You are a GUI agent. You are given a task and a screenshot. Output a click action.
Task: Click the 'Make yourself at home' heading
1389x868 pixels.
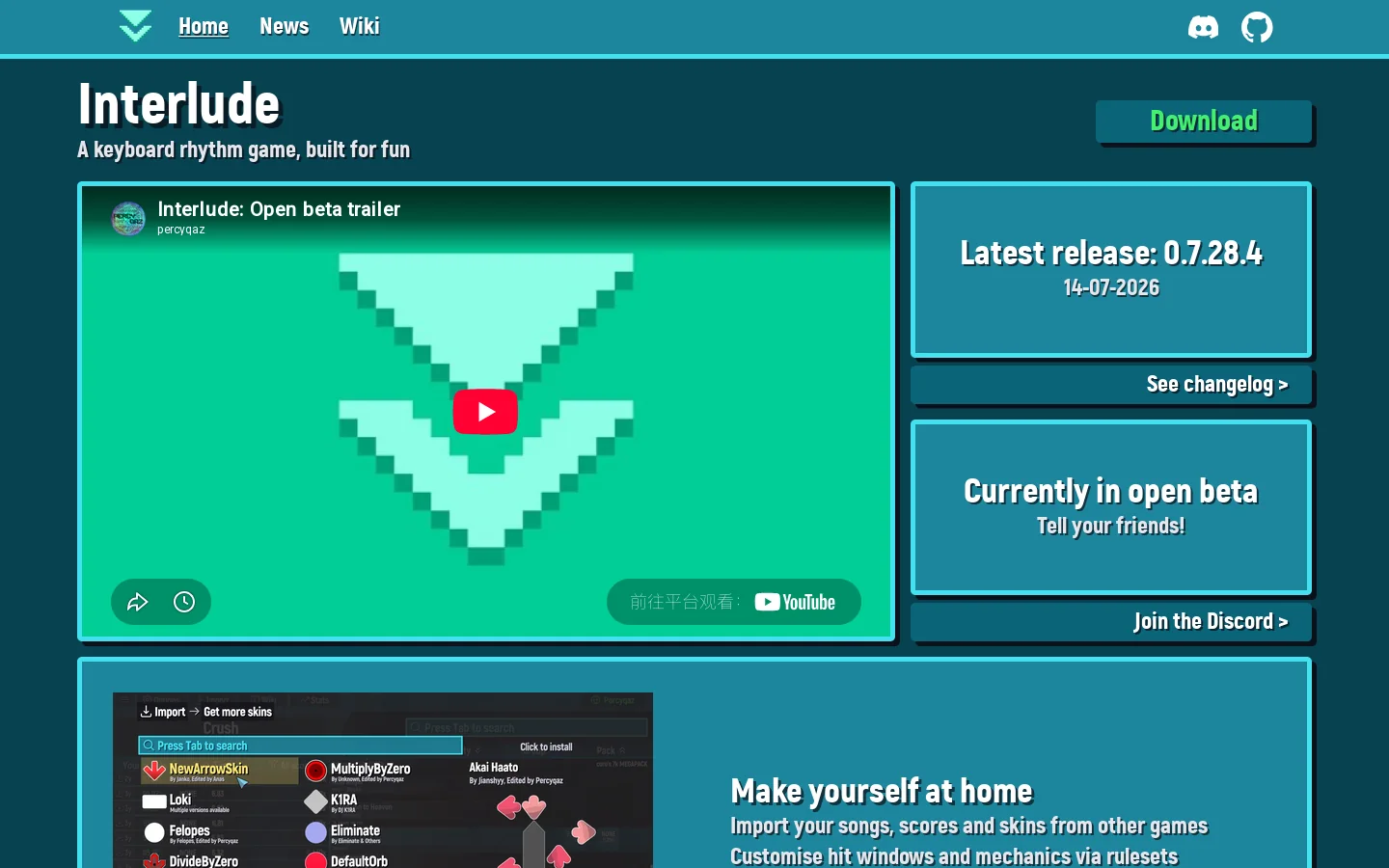click(882, 791)
